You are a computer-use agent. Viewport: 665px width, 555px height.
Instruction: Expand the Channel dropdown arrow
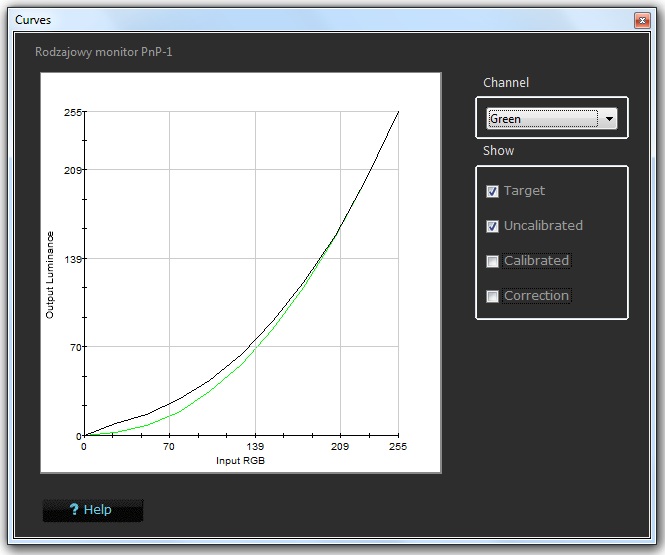click(608, 119)
